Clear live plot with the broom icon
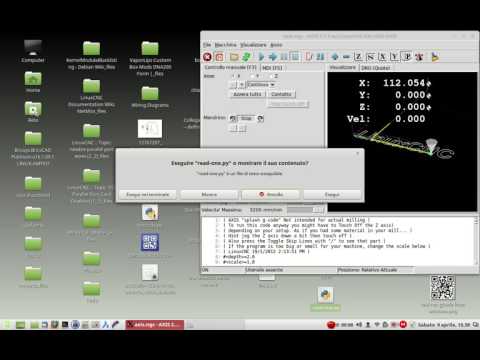This screenshot has width=480, height=360. click(435, 57)
